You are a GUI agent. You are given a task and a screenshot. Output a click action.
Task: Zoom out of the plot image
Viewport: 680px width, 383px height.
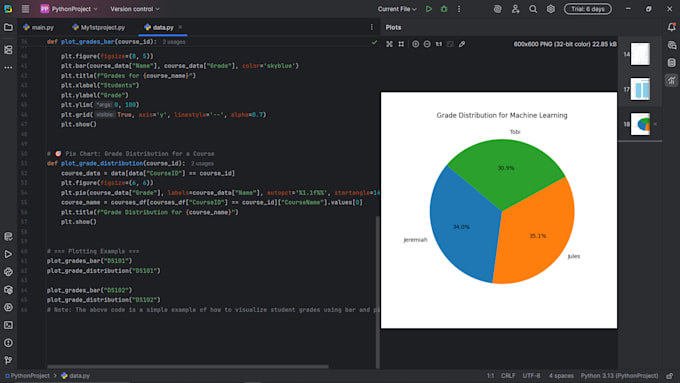tap(427, 44)
